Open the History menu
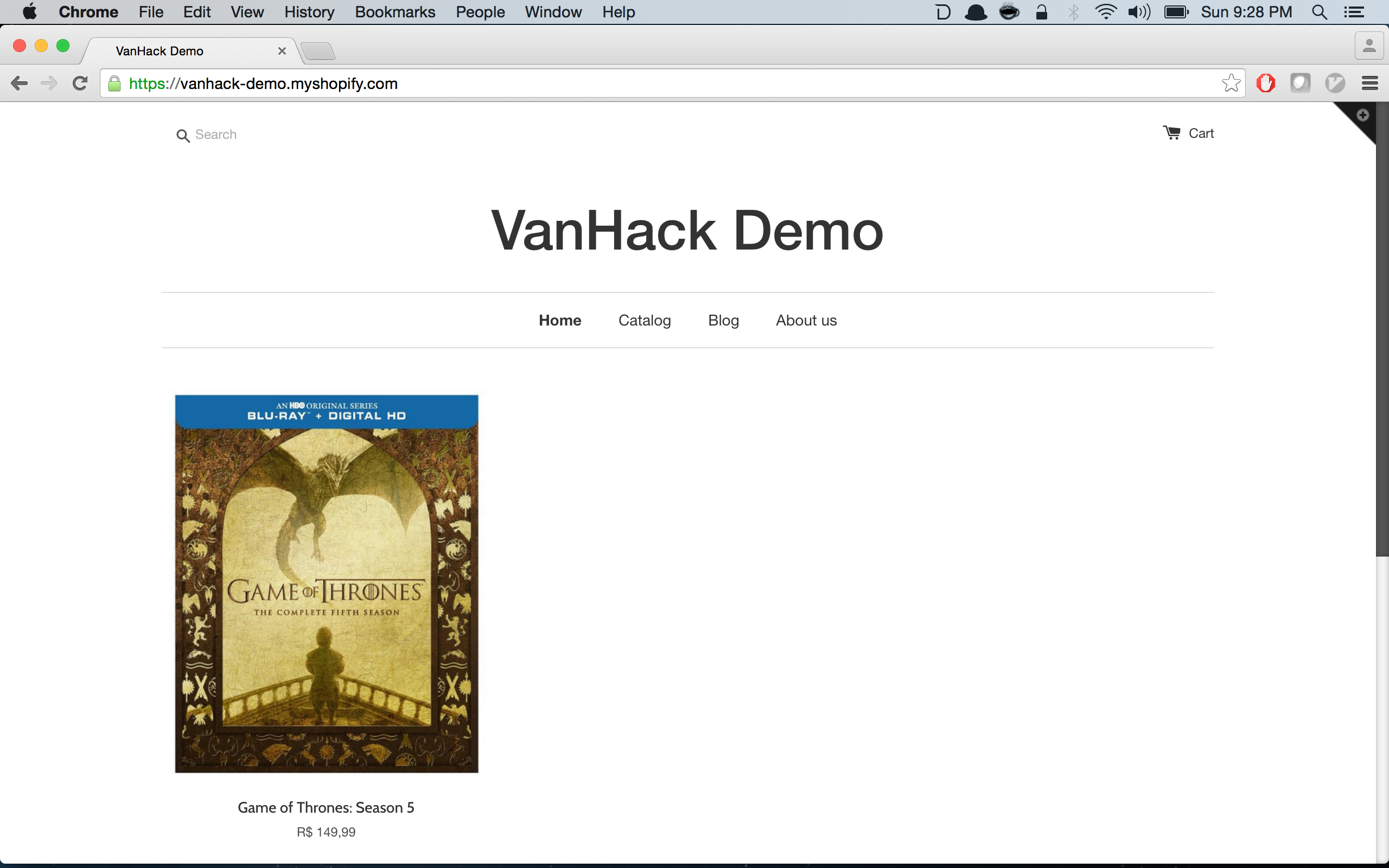 pos(309,12)
